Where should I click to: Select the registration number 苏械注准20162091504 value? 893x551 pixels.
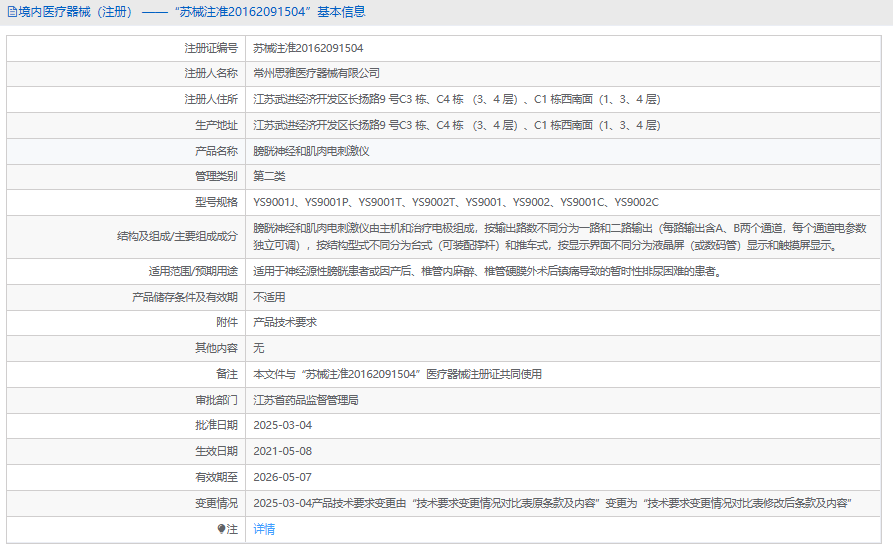308,48
